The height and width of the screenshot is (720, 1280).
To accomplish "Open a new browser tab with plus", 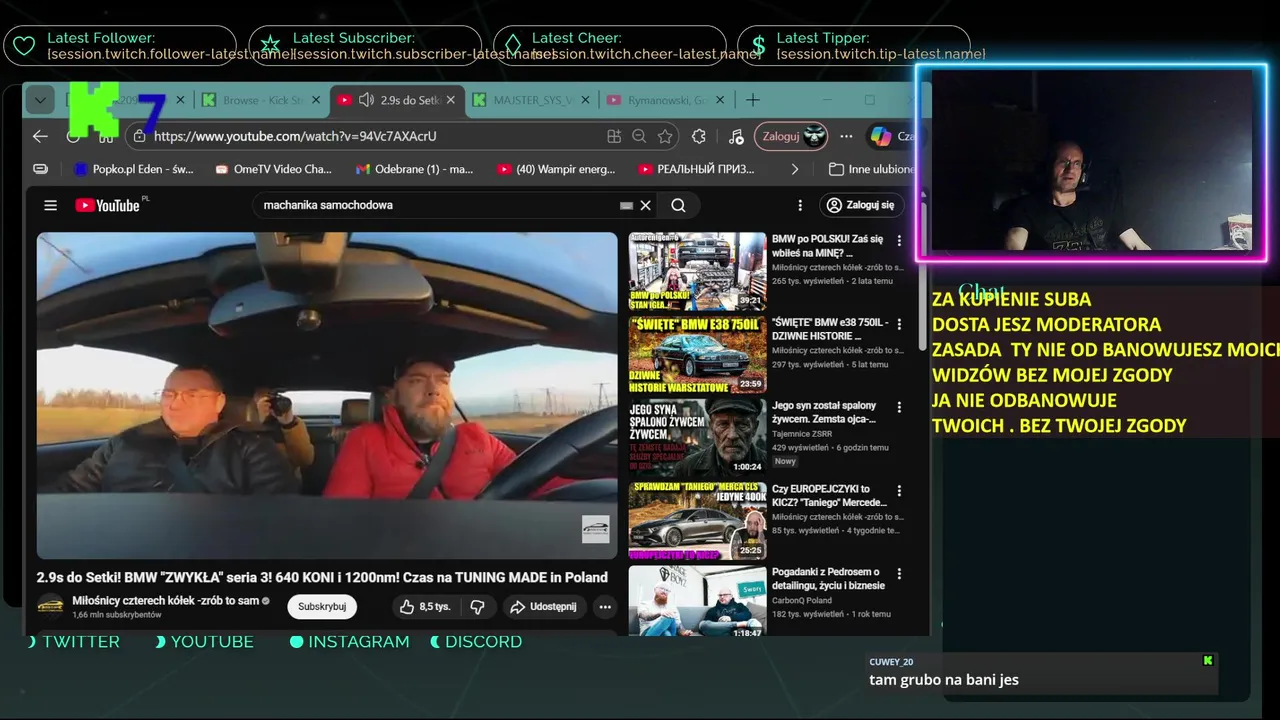I will (x=753, y=100).
